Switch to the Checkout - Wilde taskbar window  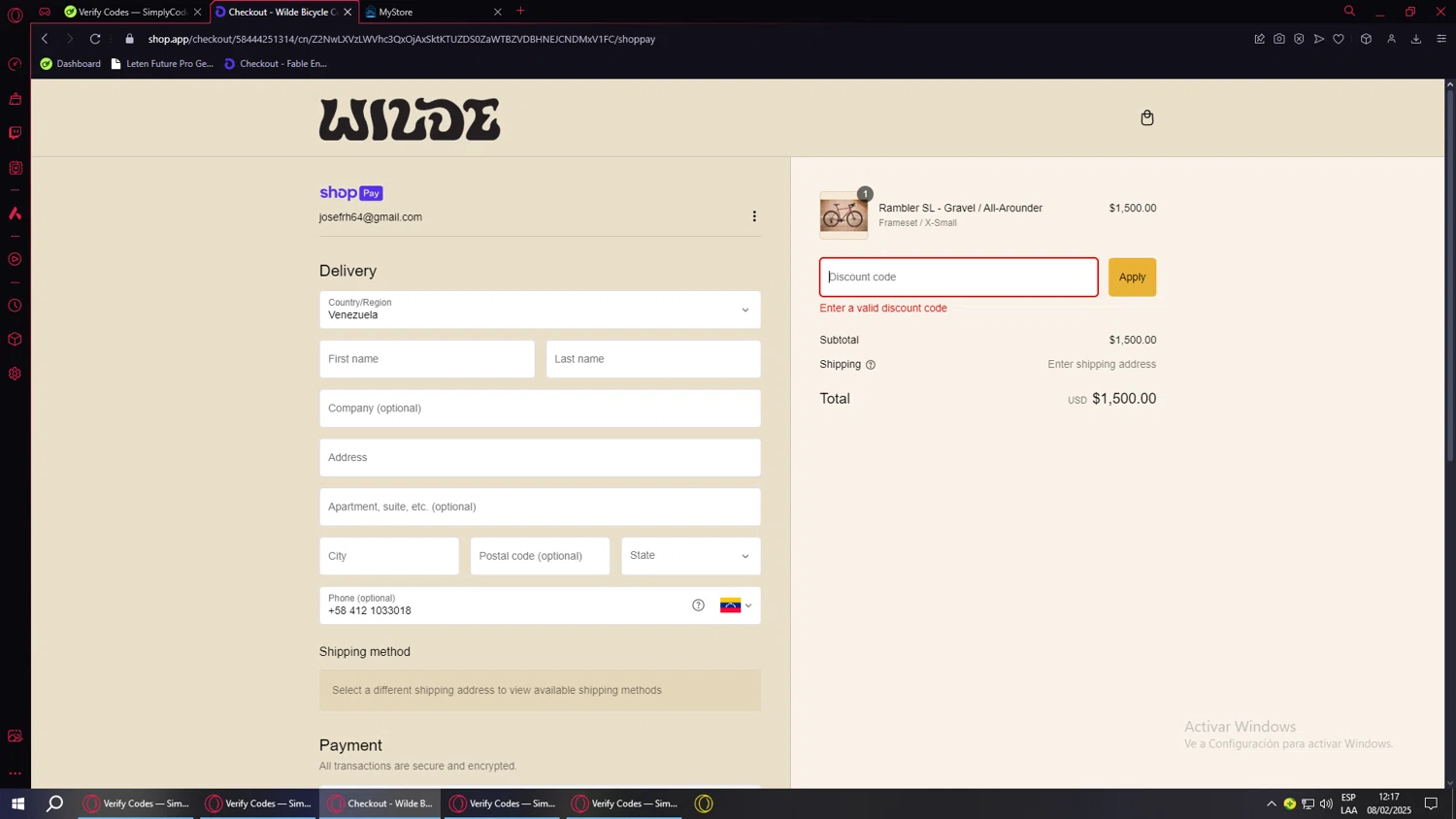pyautogui.click(x=381, y=803)
